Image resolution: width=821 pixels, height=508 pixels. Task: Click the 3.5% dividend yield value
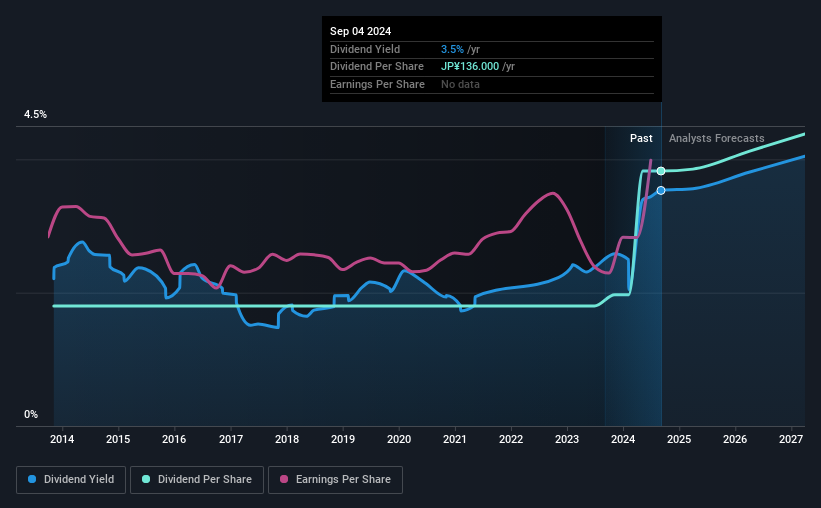452,49
